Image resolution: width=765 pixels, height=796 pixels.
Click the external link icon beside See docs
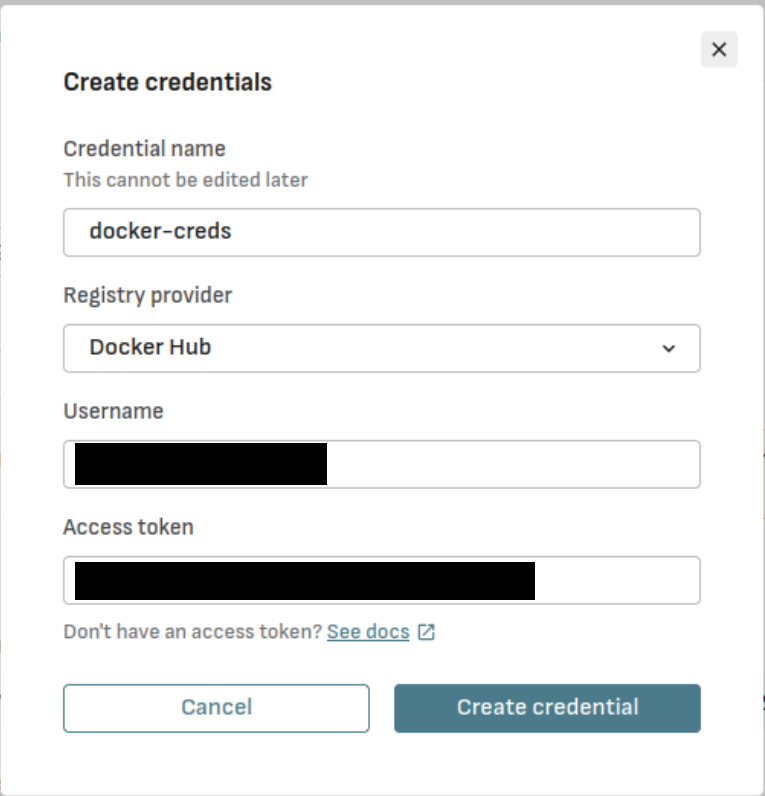pyautogui.click(x=426, y=632)
